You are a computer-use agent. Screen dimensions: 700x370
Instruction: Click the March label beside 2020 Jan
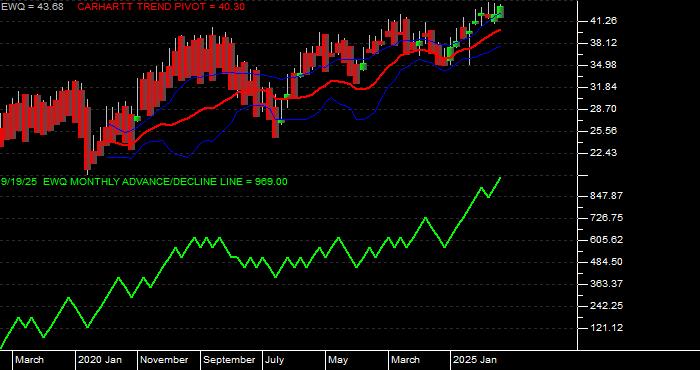tap(30, 360)
